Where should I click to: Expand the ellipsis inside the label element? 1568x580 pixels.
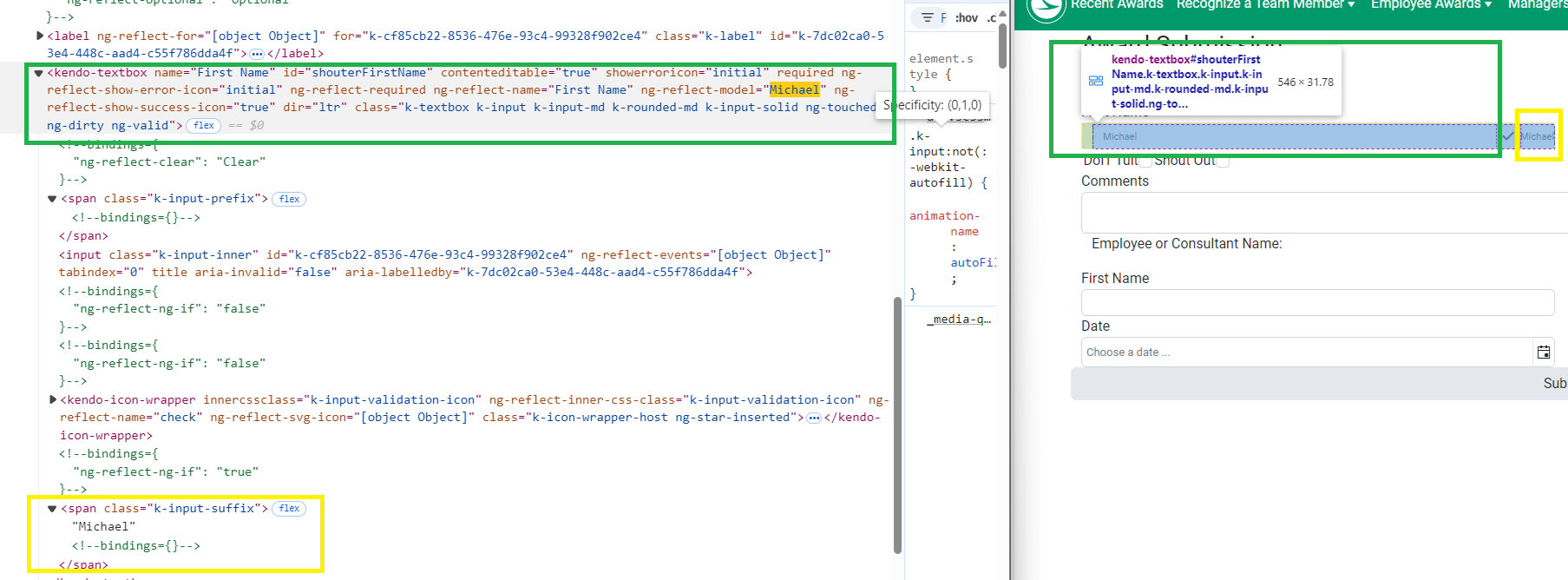click(x=257, y=54)
